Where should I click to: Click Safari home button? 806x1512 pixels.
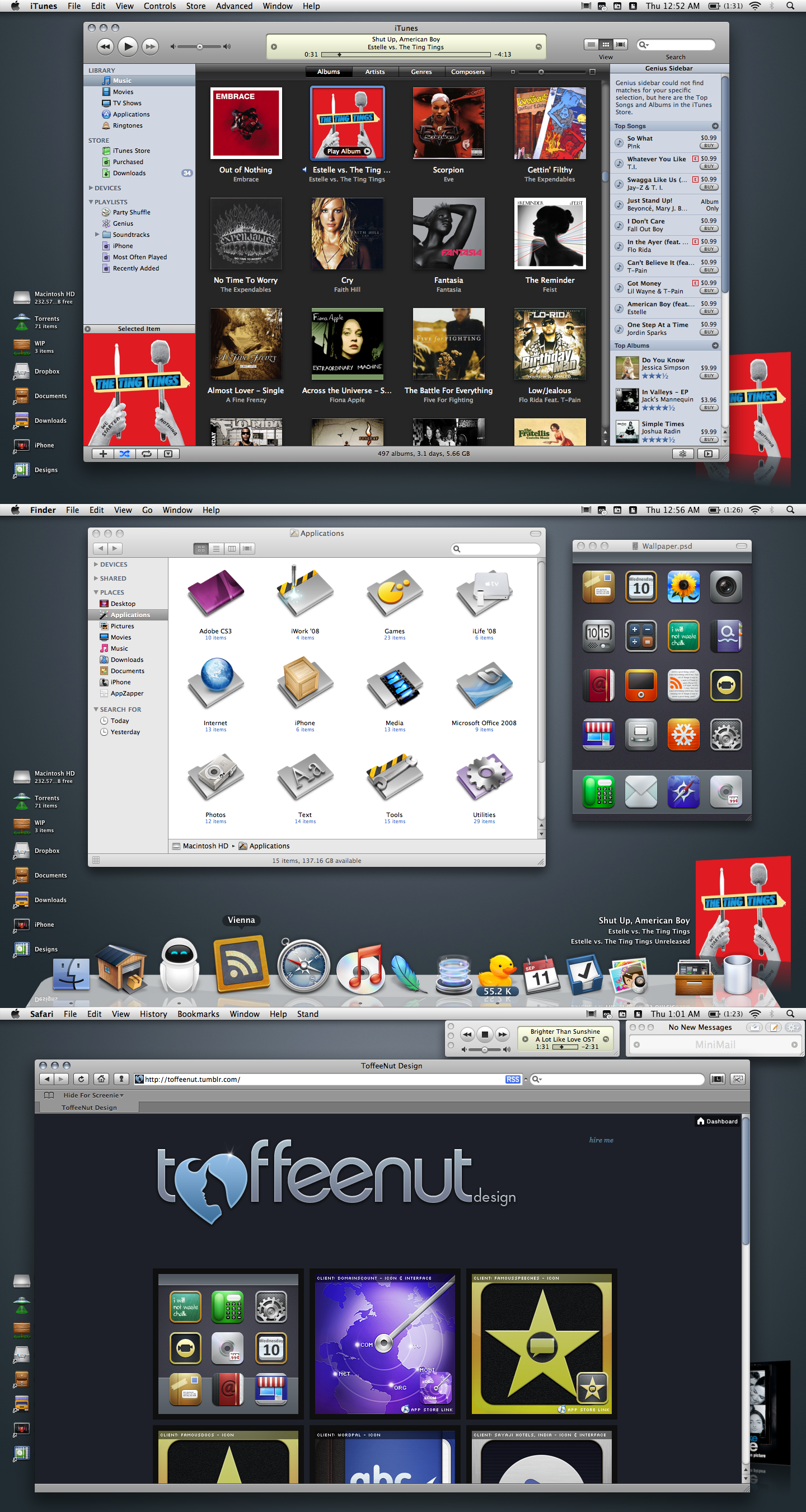101,1079
